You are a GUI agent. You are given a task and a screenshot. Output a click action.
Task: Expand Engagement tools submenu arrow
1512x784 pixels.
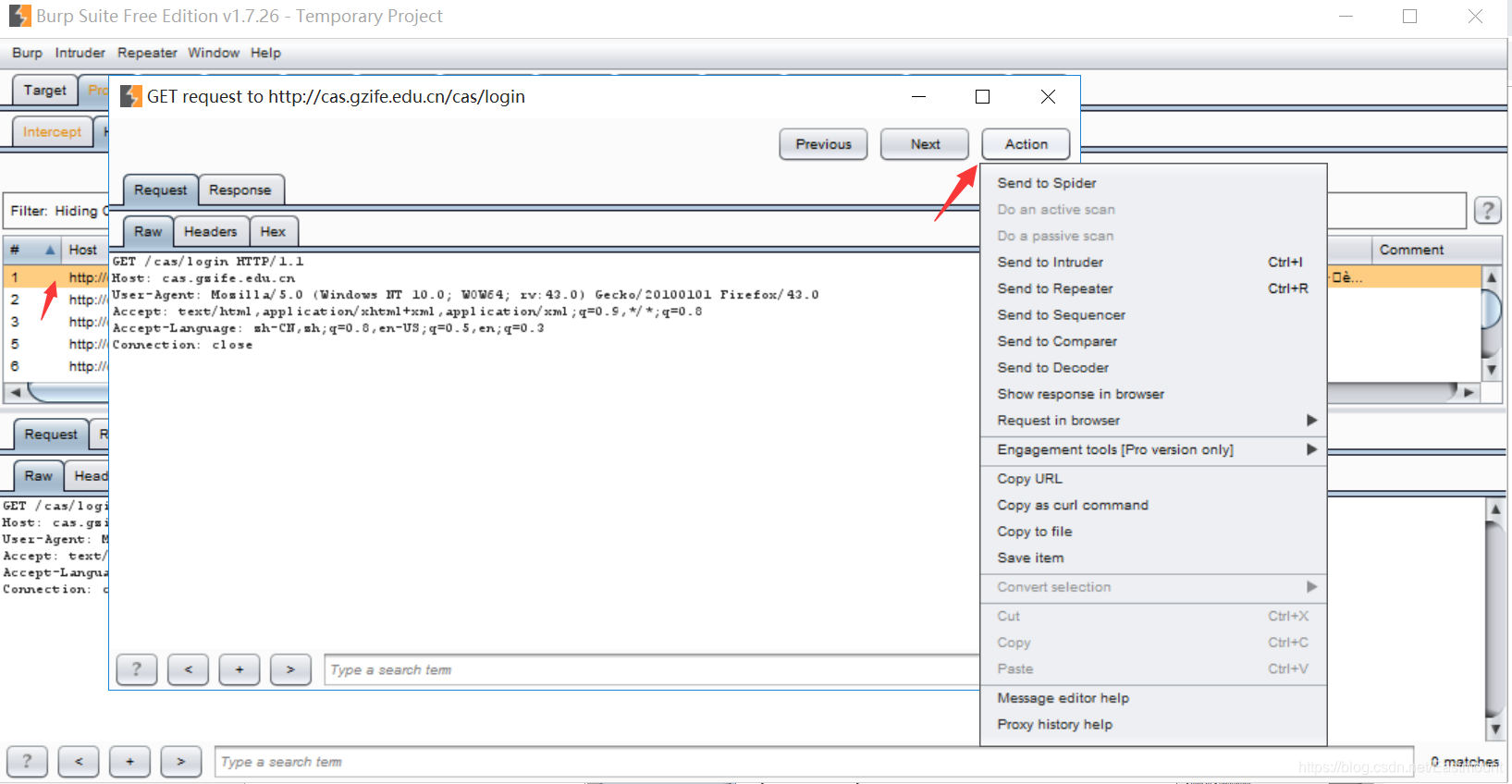1311,449
